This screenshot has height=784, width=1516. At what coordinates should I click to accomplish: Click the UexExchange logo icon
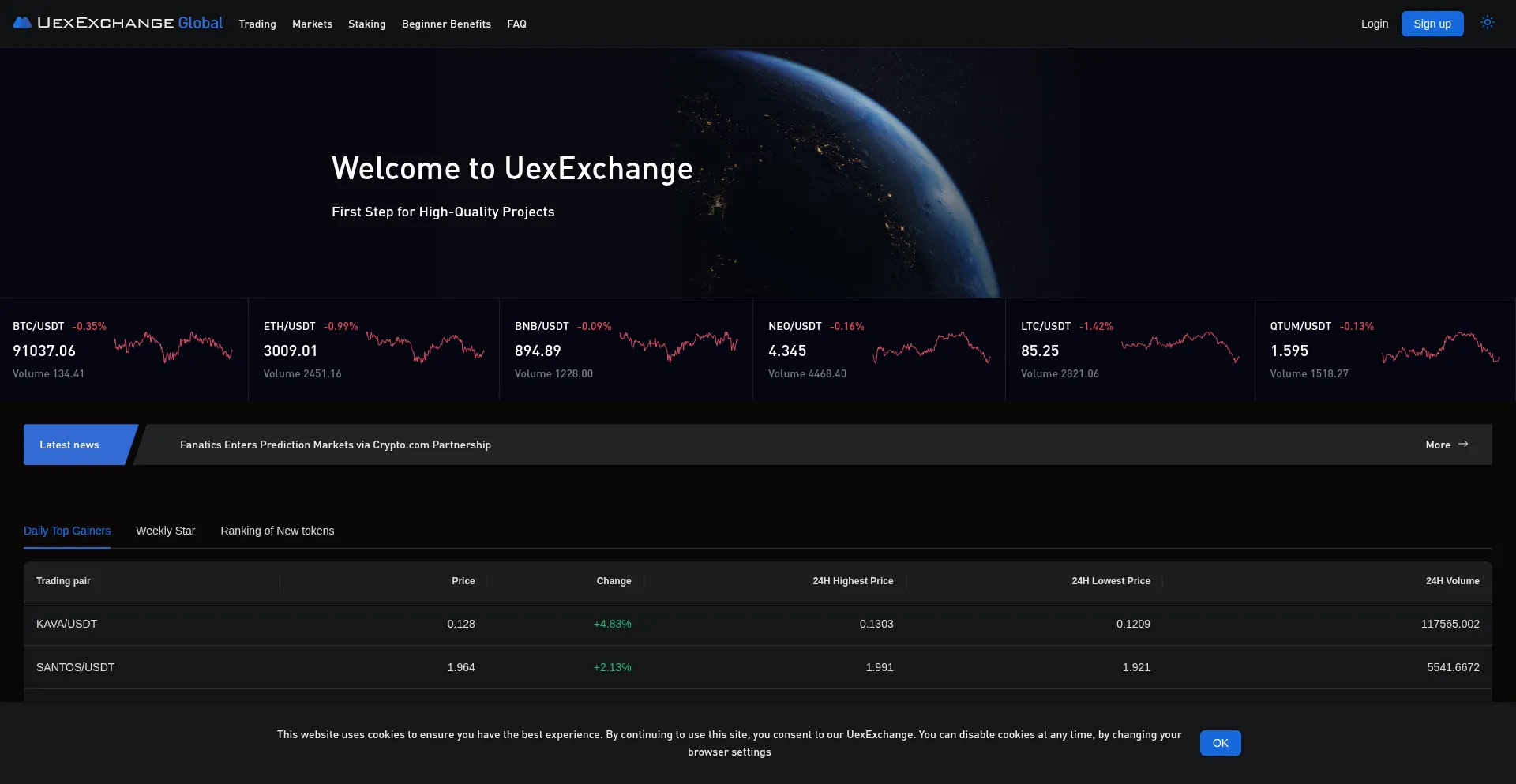[22, 23]
